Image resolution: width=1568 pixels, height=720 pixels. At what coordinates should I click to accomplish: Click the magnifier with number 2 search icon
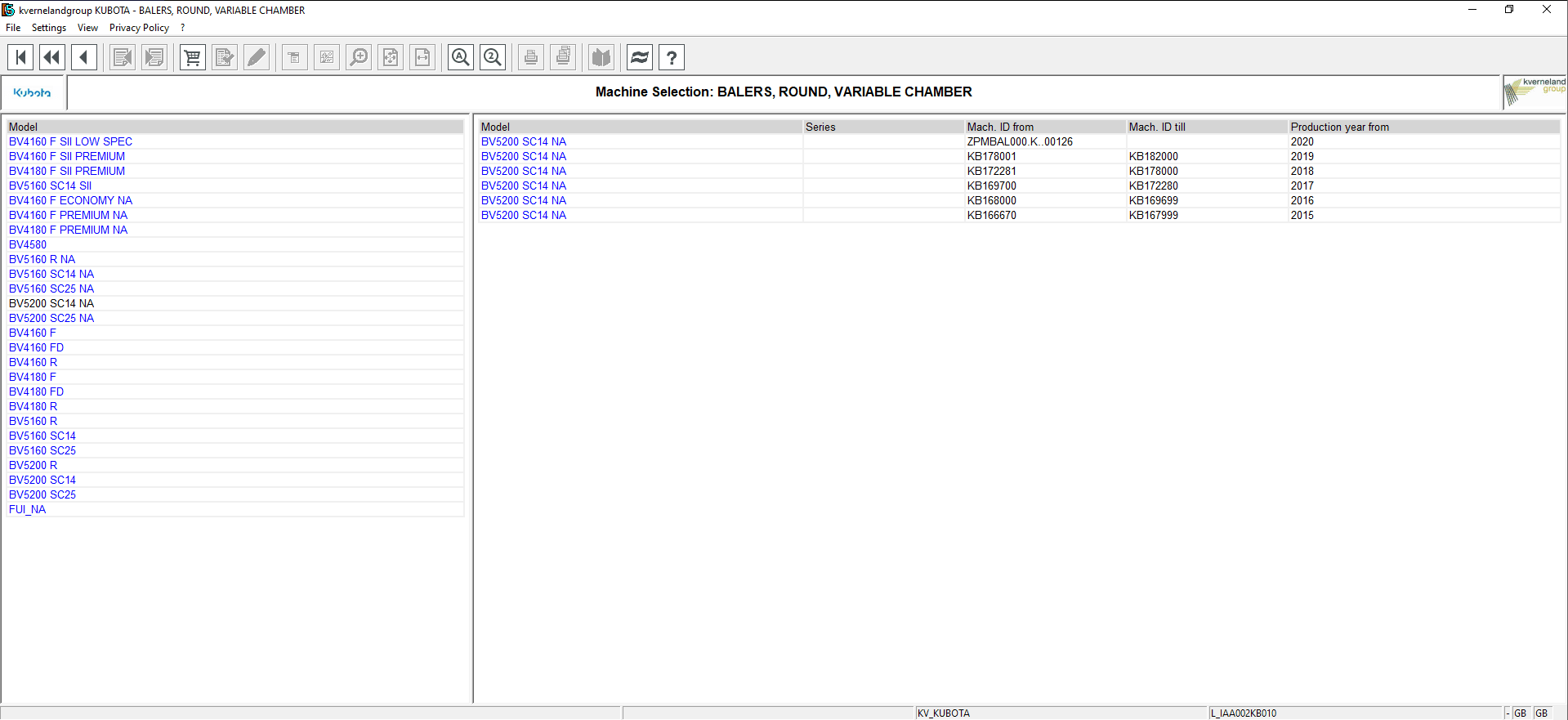pyautogui.click(x=493, y=57)
